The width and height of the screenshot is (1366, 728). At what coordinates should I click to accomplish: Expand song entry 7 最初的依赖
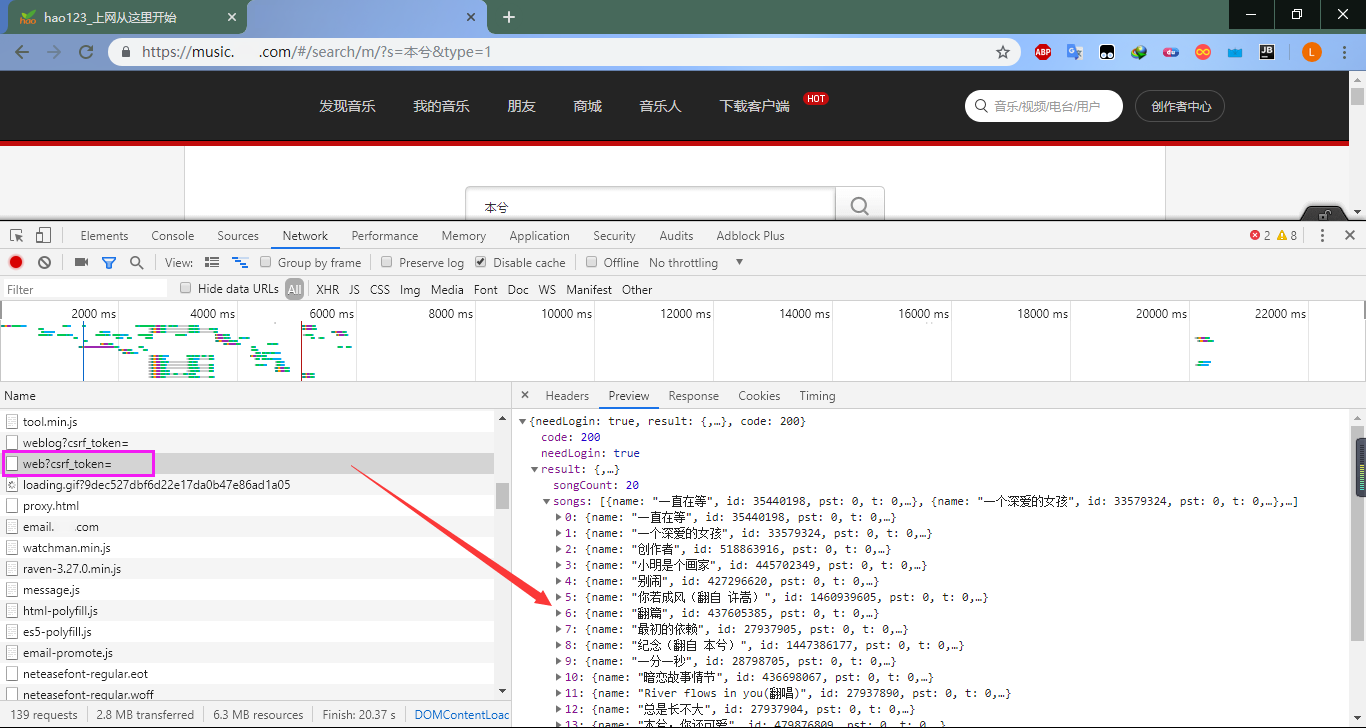558,629
